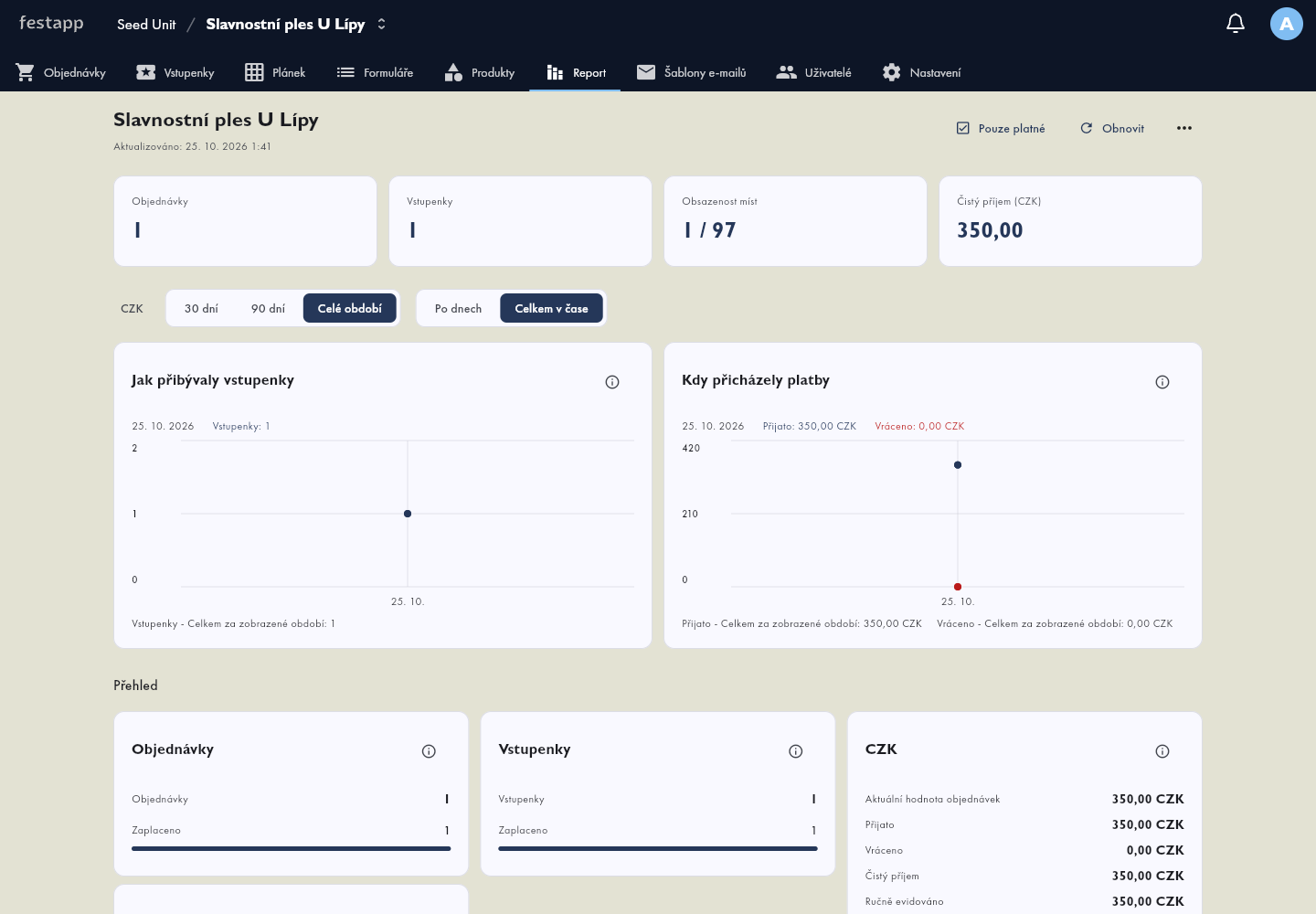Click the ticket data point on 25. 10.
The image size is (1316, 914).
click(x=408, y=514)
